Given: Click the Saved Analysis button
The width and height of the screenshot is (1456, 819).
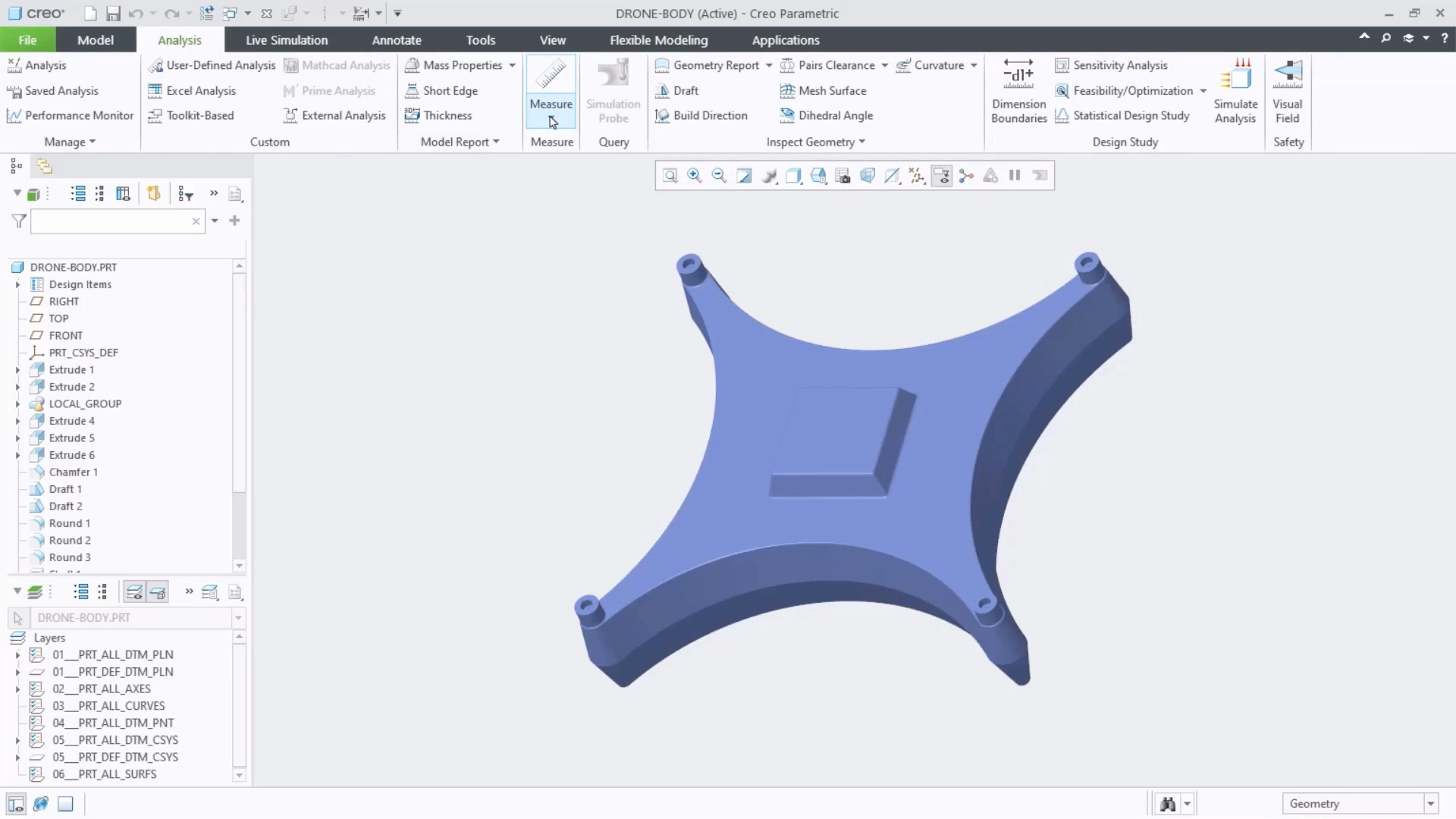Looking at the screenshot, I should click(x=52, y=90).
